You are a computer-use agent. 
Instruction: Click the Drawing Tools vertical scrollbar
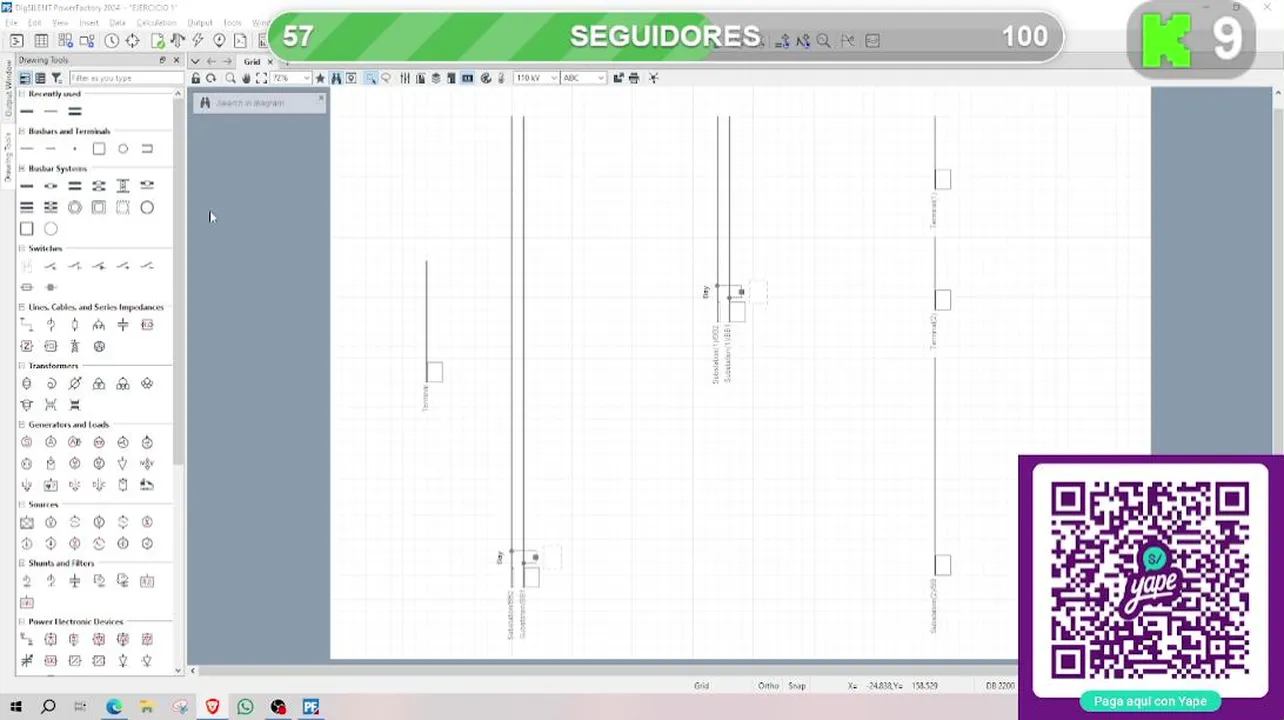(179, 280)
